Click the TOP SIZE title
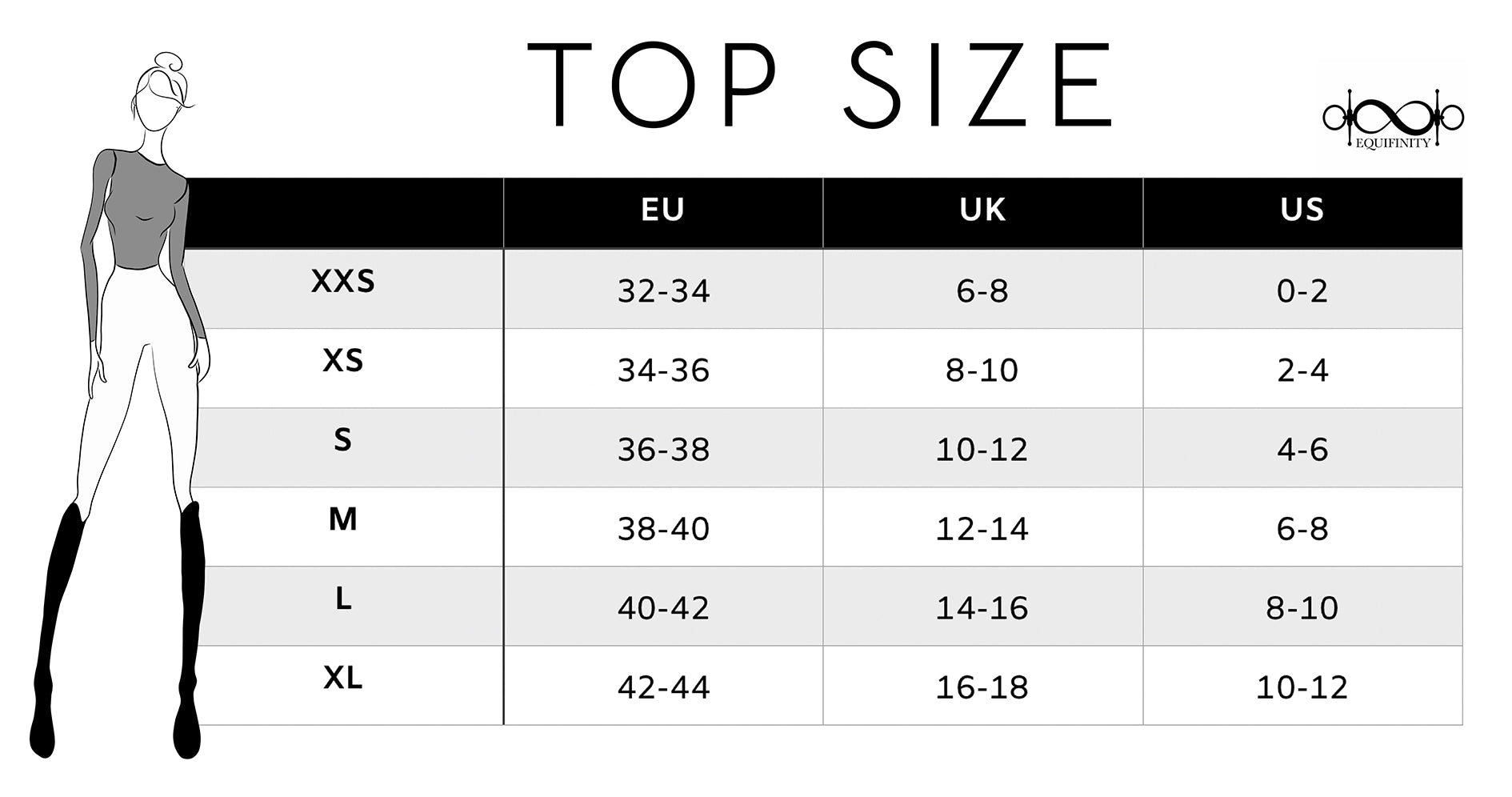 (x=819, y=85)
